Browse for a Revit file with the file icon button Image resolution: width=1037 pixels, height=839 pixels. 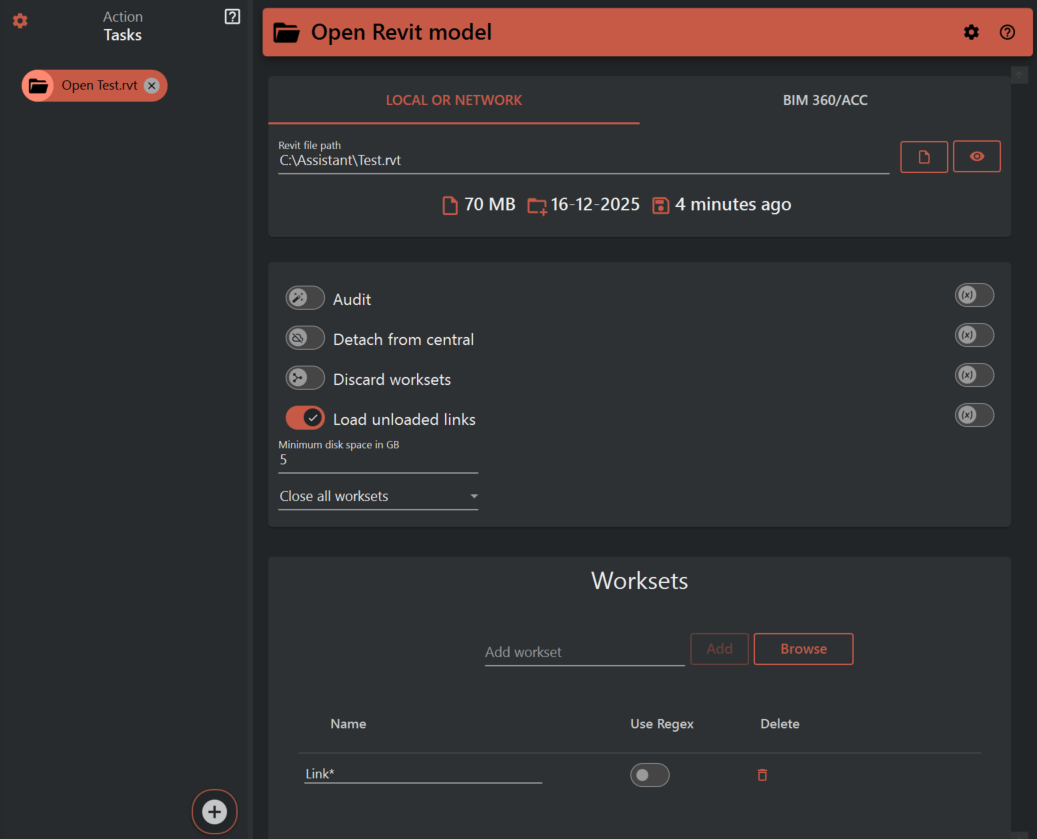(924, 156)
